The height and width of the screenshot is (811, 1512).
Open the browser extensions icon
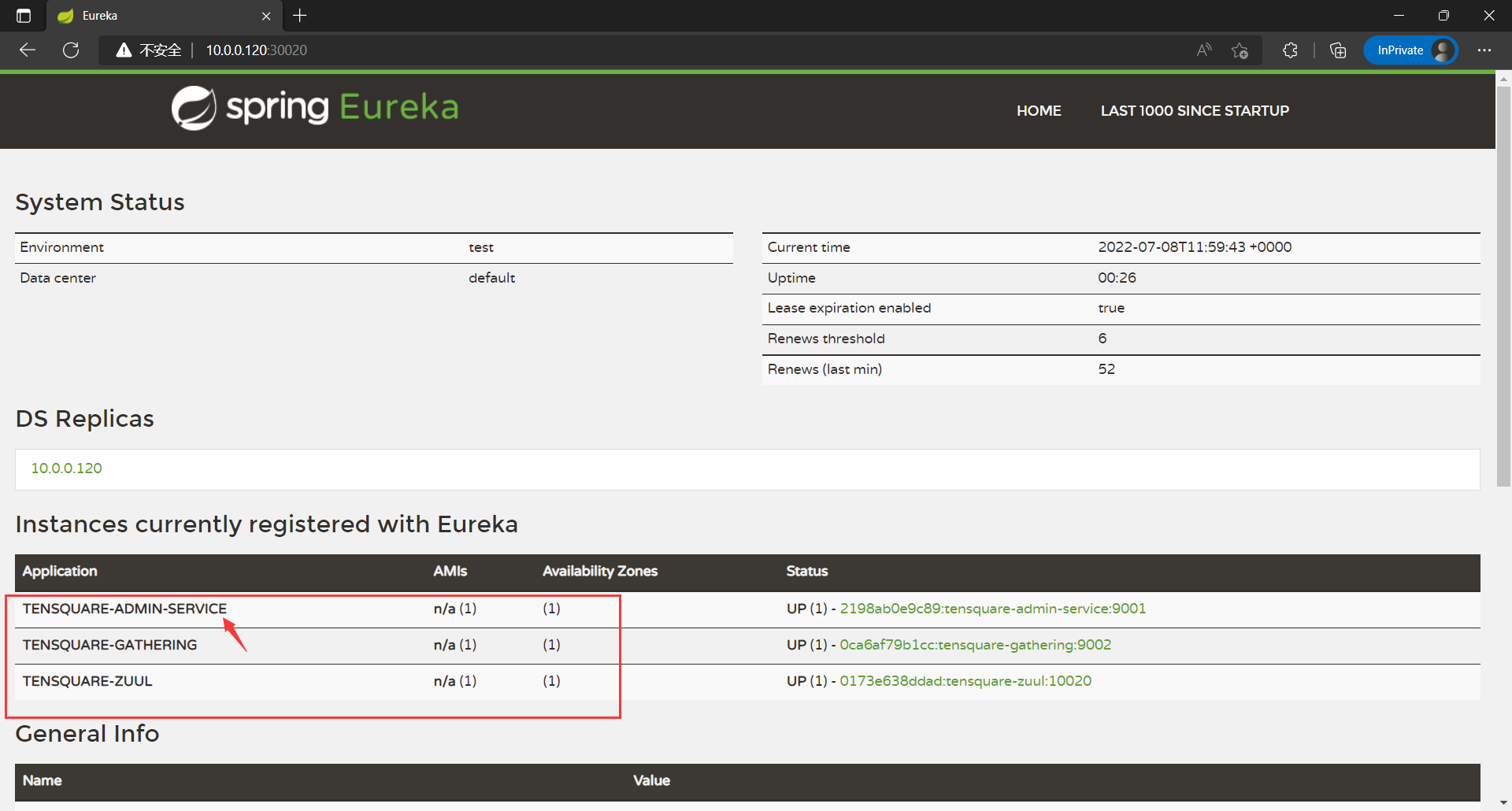click(x=1290, y=50)
